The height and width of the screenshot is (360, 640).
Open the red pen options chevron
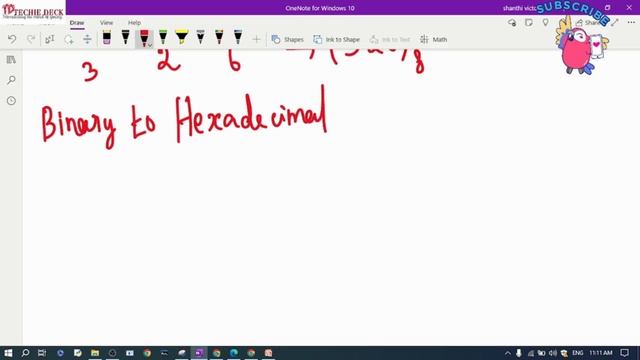pos(150,45)
